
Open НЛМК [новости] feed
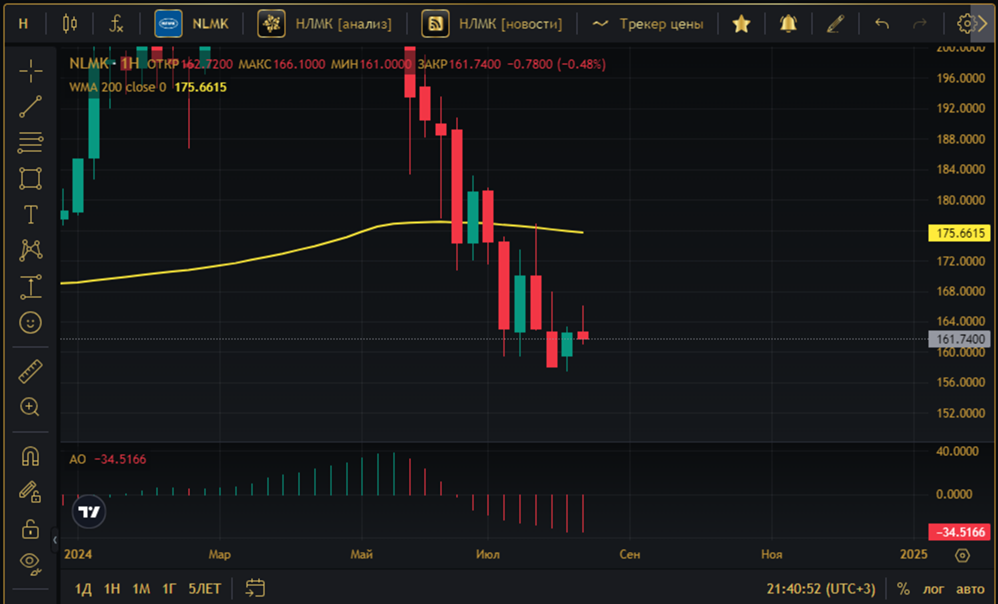(x=492, y=24)
